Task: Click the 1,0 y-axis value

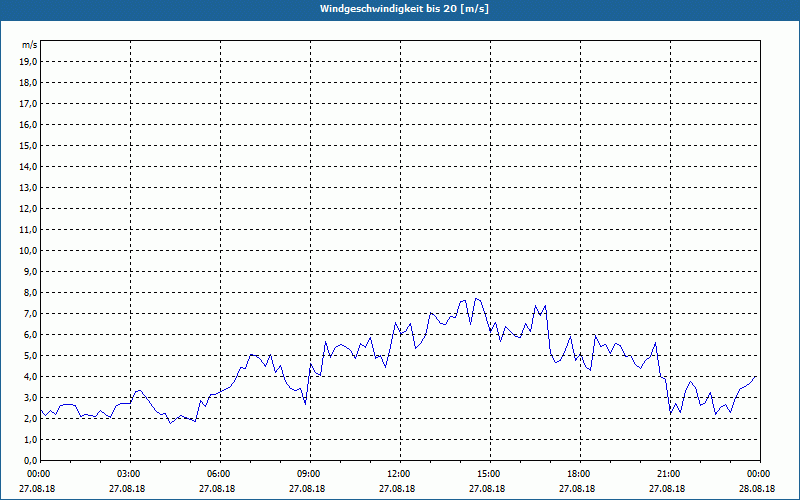Action: click(x=30, y=439)
